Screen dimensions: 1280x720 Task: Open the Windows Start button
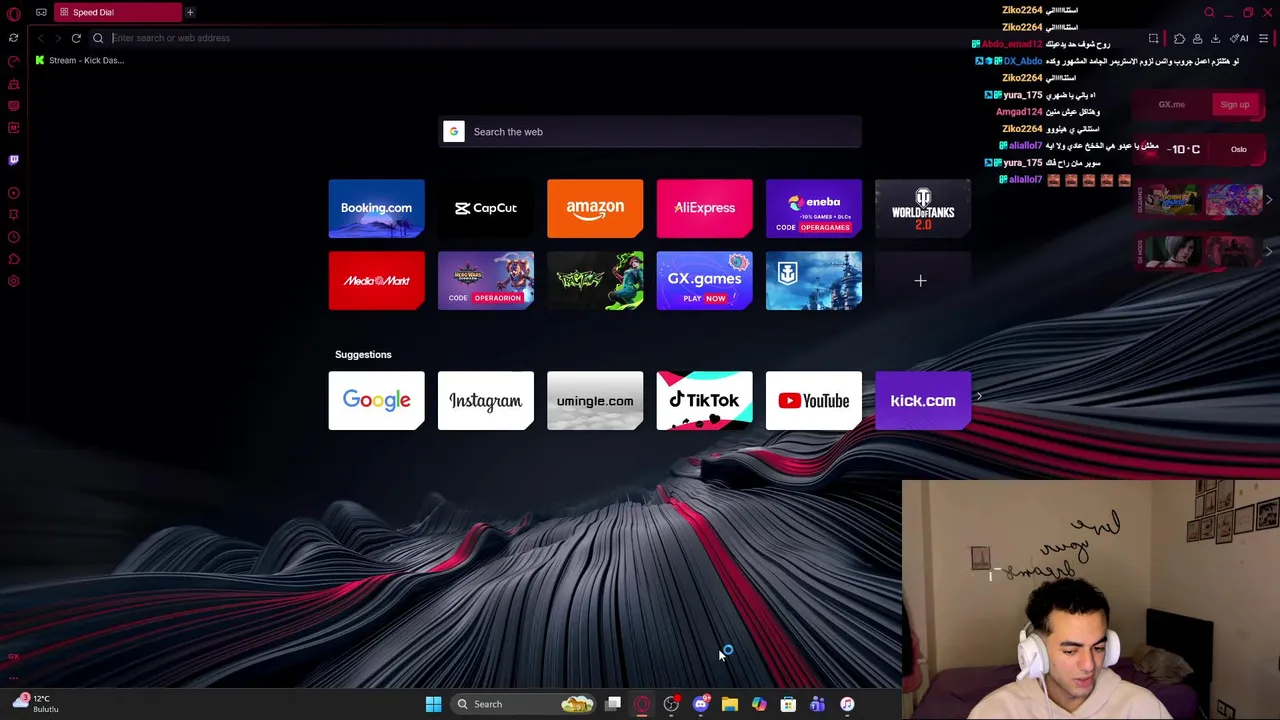click(433, 704)
